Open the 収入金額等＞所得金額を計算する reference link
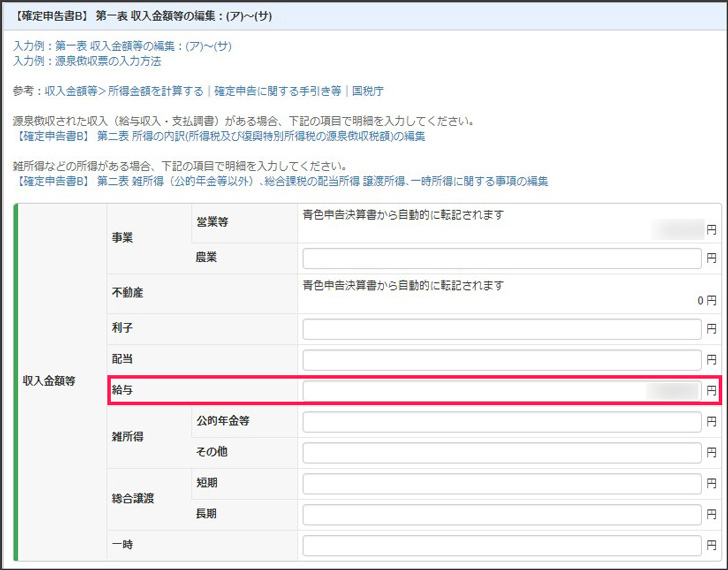The image size is (728, 570). [x=124, y=91]
